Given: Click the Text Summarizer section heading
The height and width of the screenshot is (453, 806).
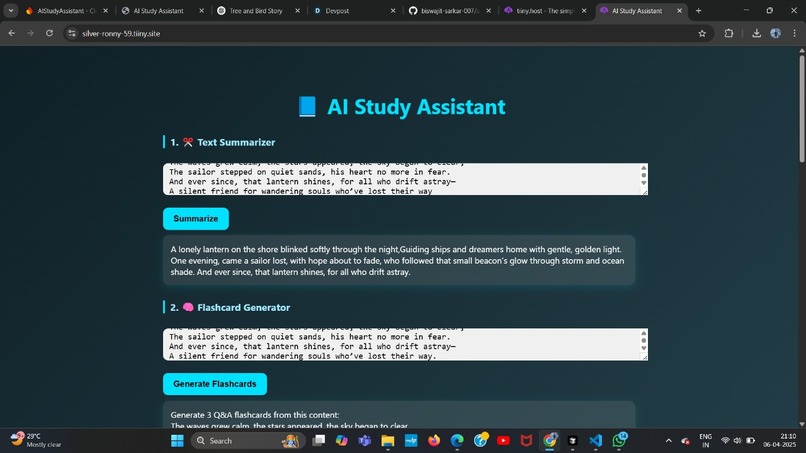Looking at the screenshot, I should (223, 142).
